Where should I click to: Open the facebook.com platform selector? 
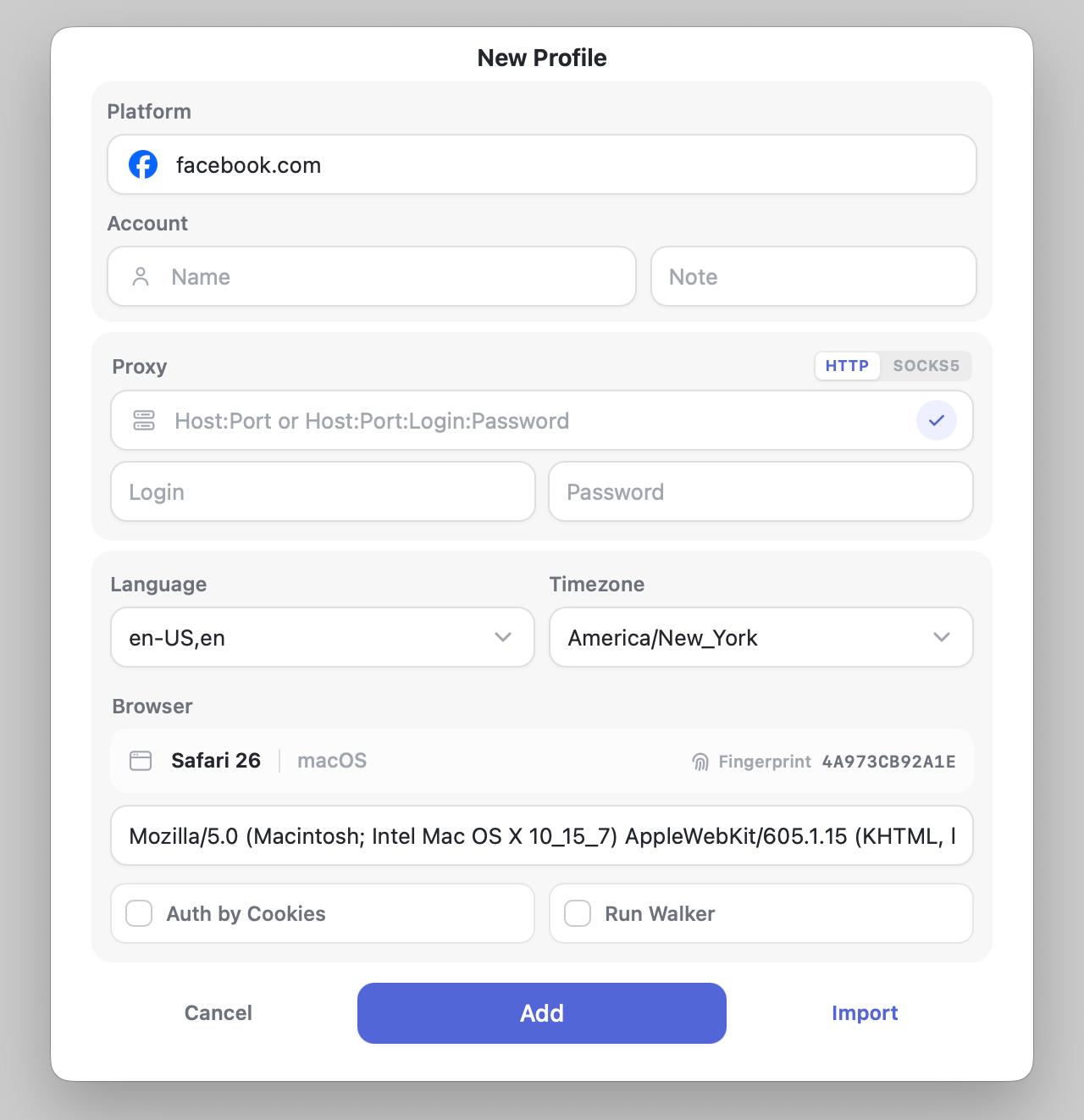coord(542,164)
